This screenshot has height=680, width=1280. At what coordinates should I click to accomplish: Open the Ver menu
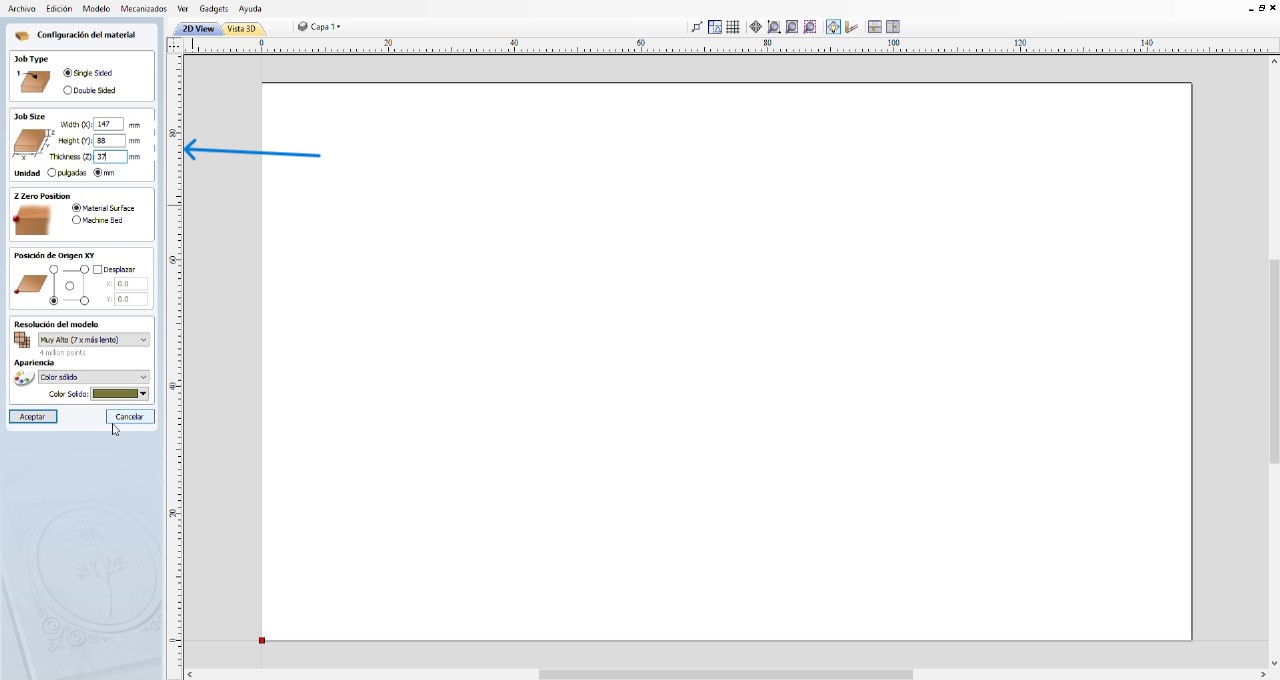point(183,8)
